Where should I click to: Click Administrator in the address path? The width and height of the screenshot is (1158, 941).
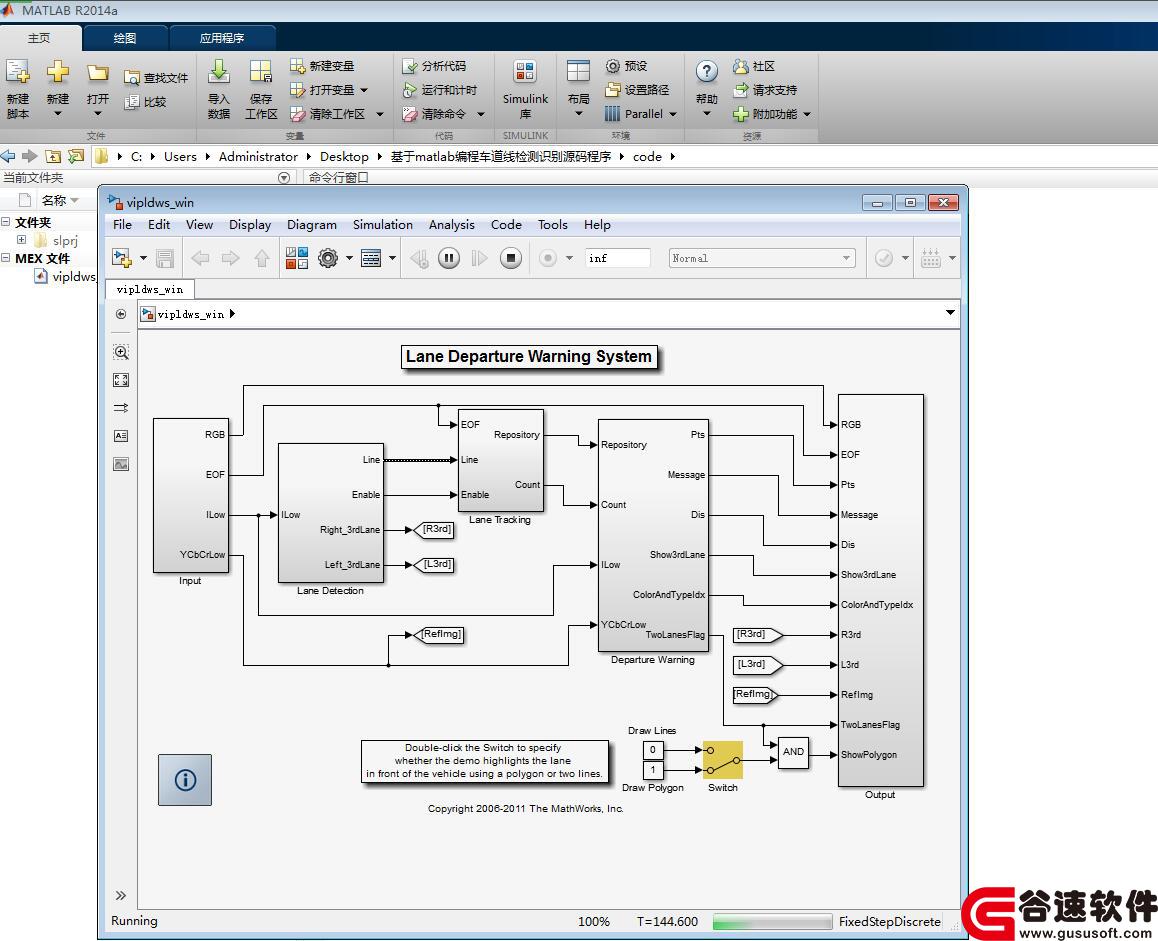point(258,157)
